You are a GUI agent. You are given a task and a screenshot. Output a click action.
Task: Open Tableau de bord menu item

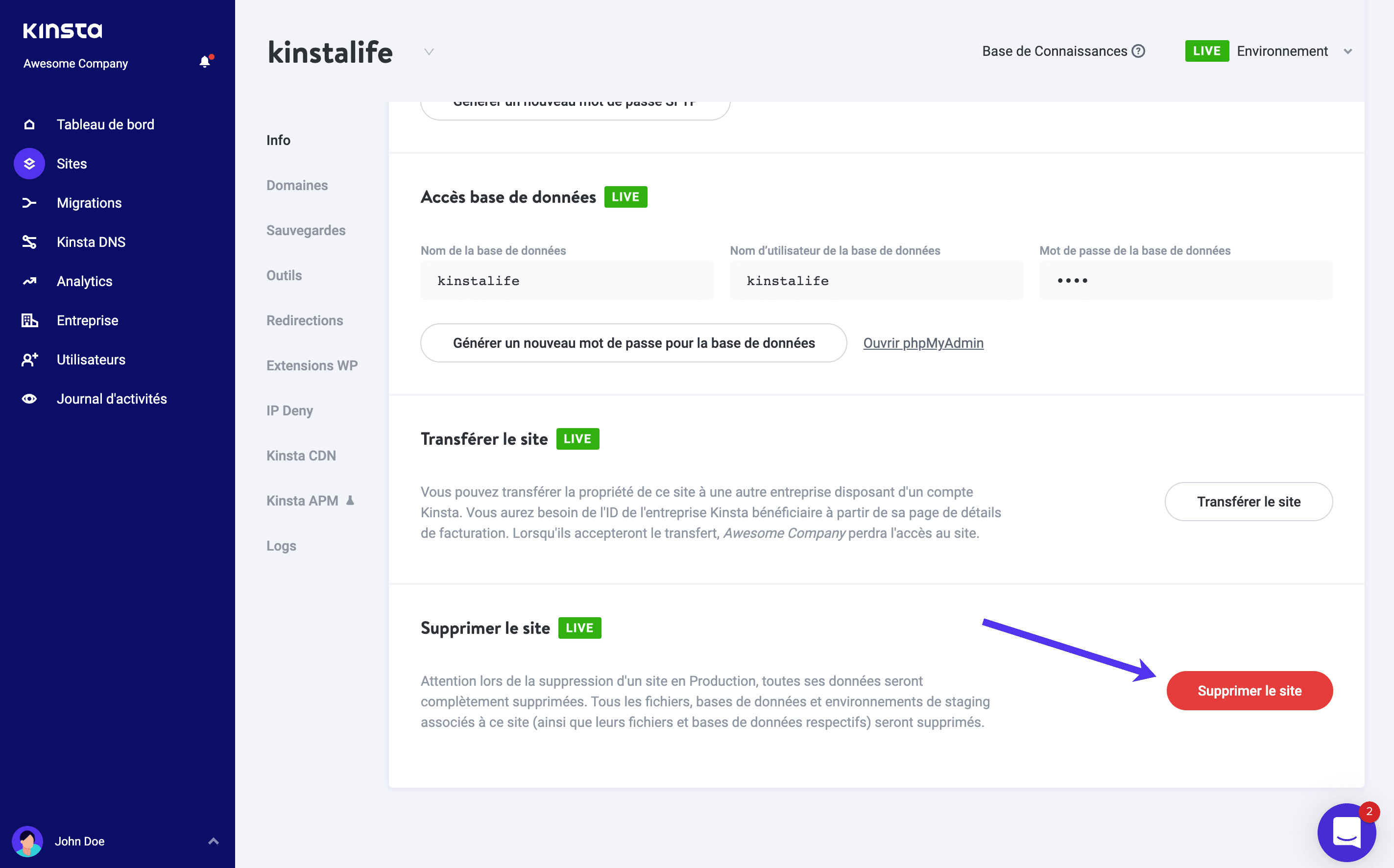tap(106, 124)
